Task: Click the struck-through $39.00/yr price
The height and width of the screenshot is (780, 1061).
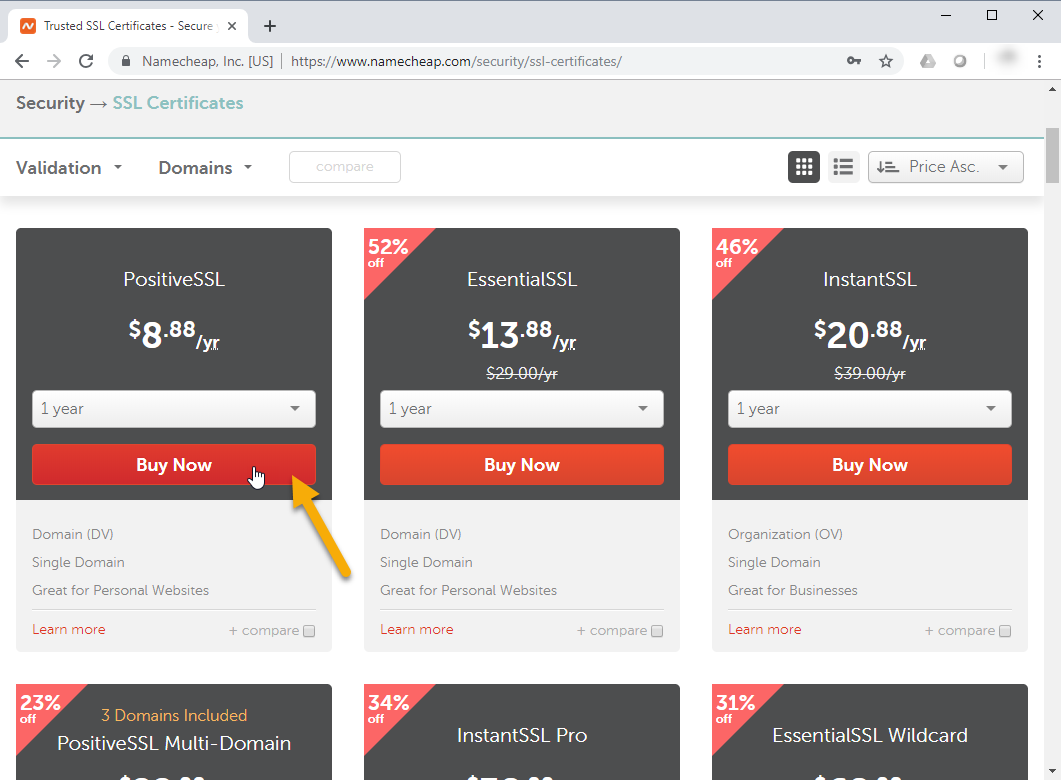Action: pyautogui.click(x=870, y=373)
